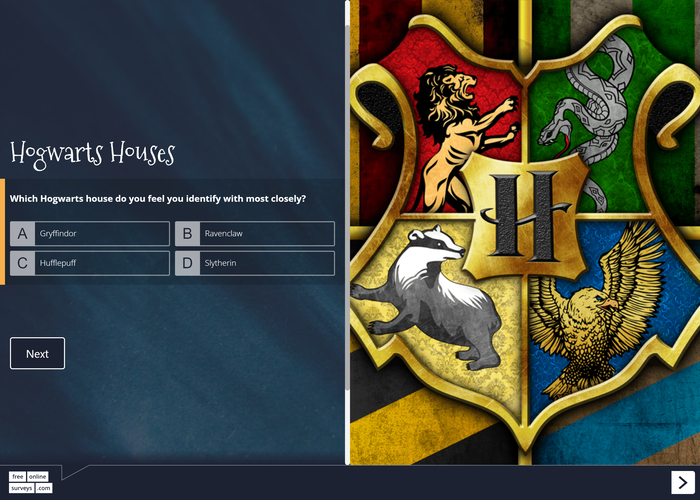Open the free online surveys logo link
The width and height of the screenshot is (700, 500).
[x=30, y=482]
